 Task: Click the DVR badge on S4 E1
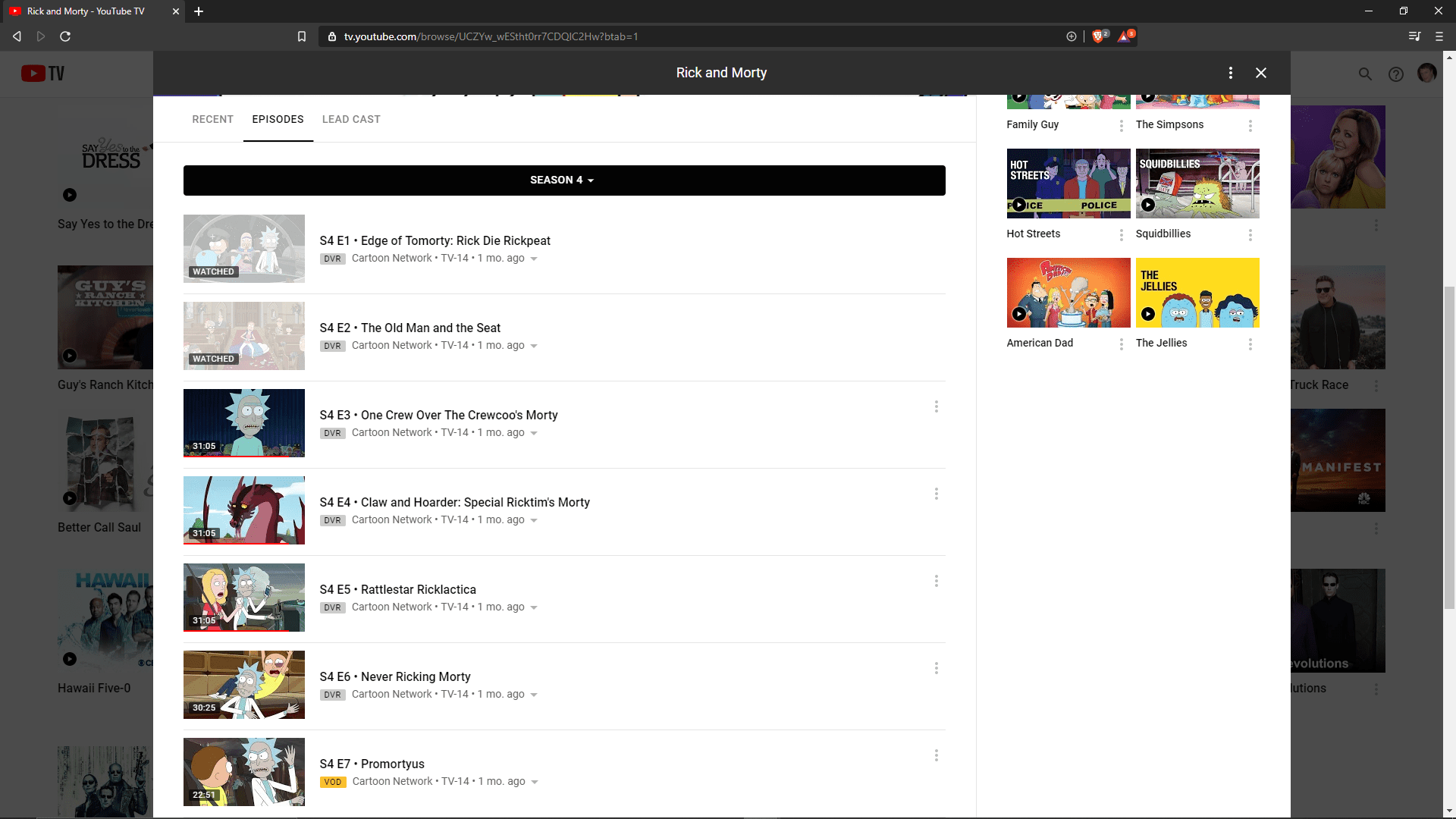(x=332, y=258)
